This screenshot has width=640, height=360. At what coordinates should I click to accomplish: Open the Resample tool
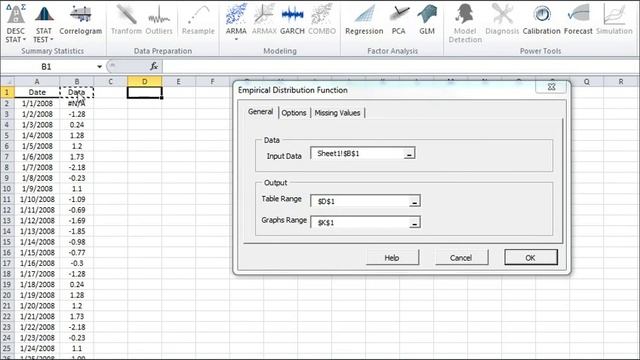click(x=198, y=20)
